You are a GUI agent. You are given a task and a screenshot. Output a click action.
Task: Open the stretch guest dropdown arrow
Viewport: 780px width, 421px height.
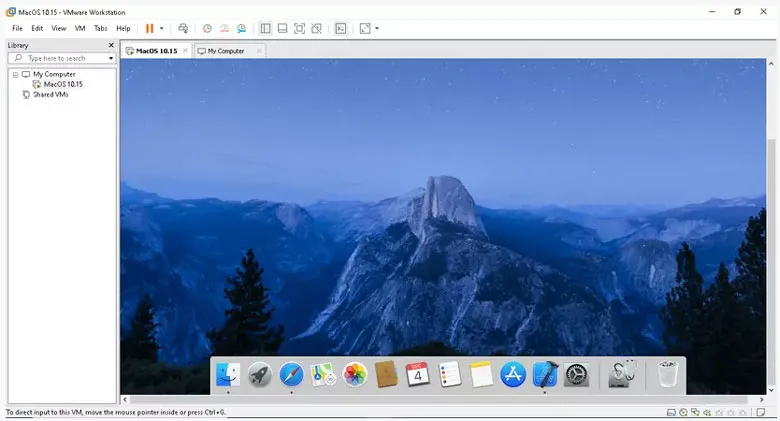pos(377,28)
